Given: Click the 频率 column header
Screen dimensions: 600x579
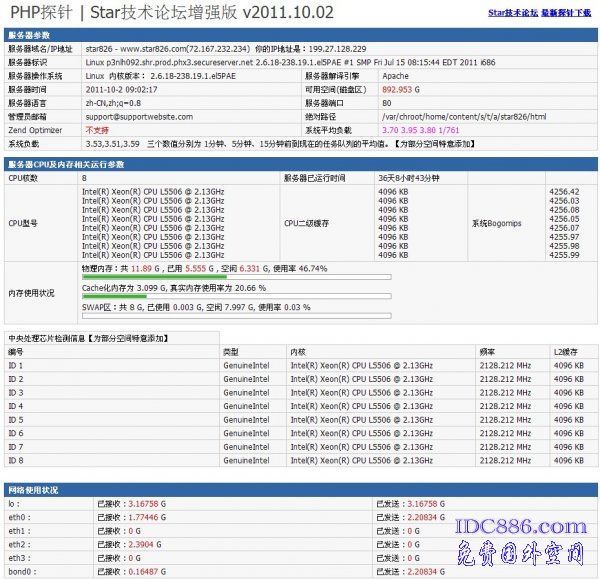Looking at the screenshot, I should point(487,352).
